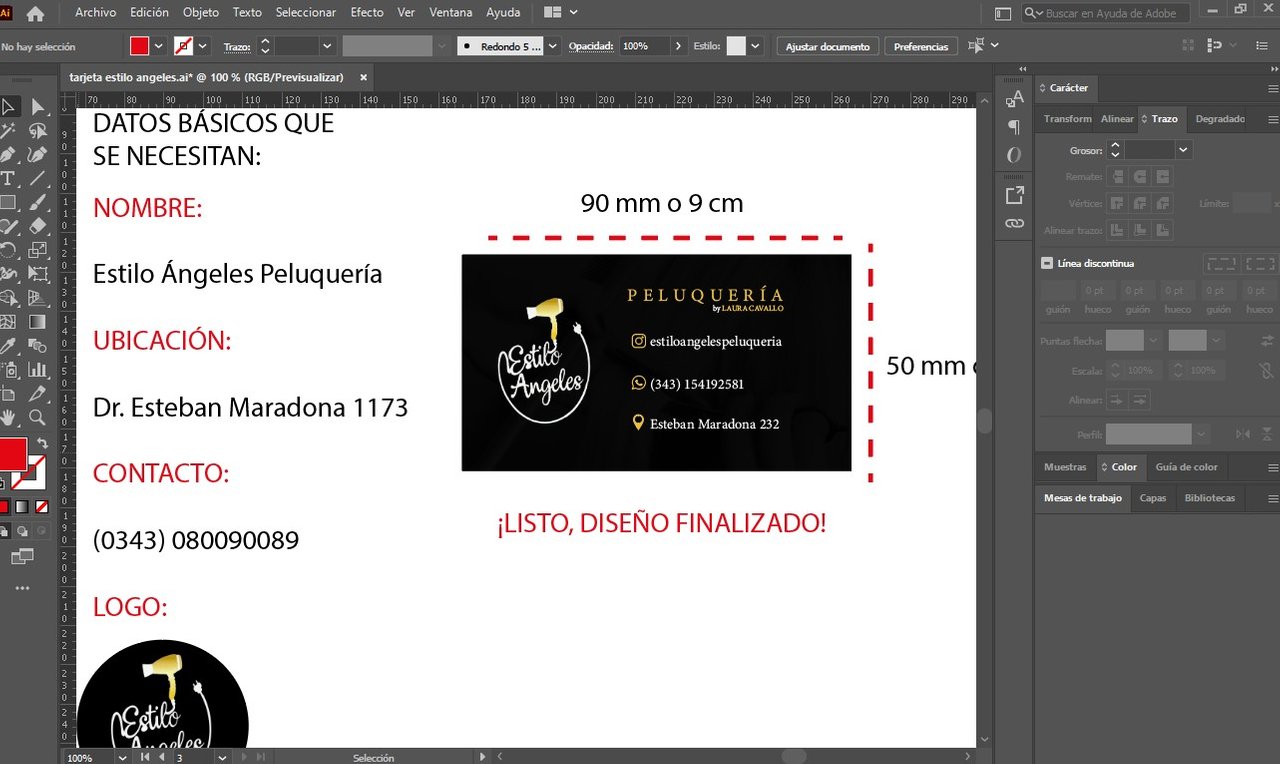Viewport: 1280px width, 764px height.
Task: Open the Efecto menu
Action: tap(367, 13)
